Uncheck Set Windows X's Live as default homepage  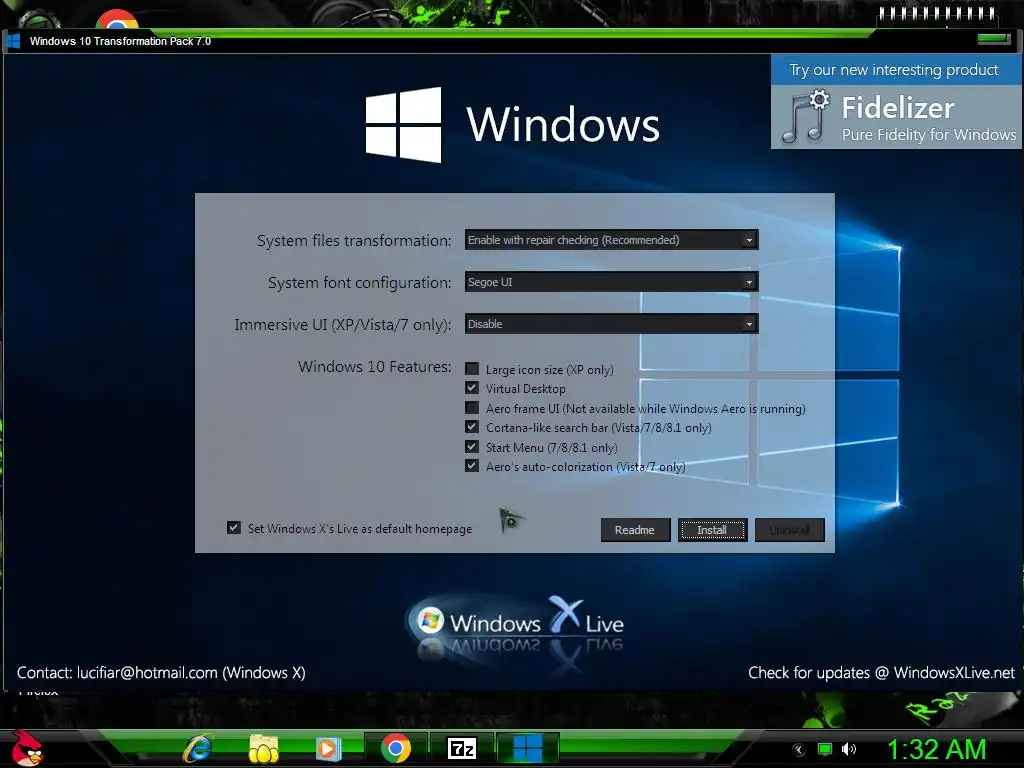(234, 528)
